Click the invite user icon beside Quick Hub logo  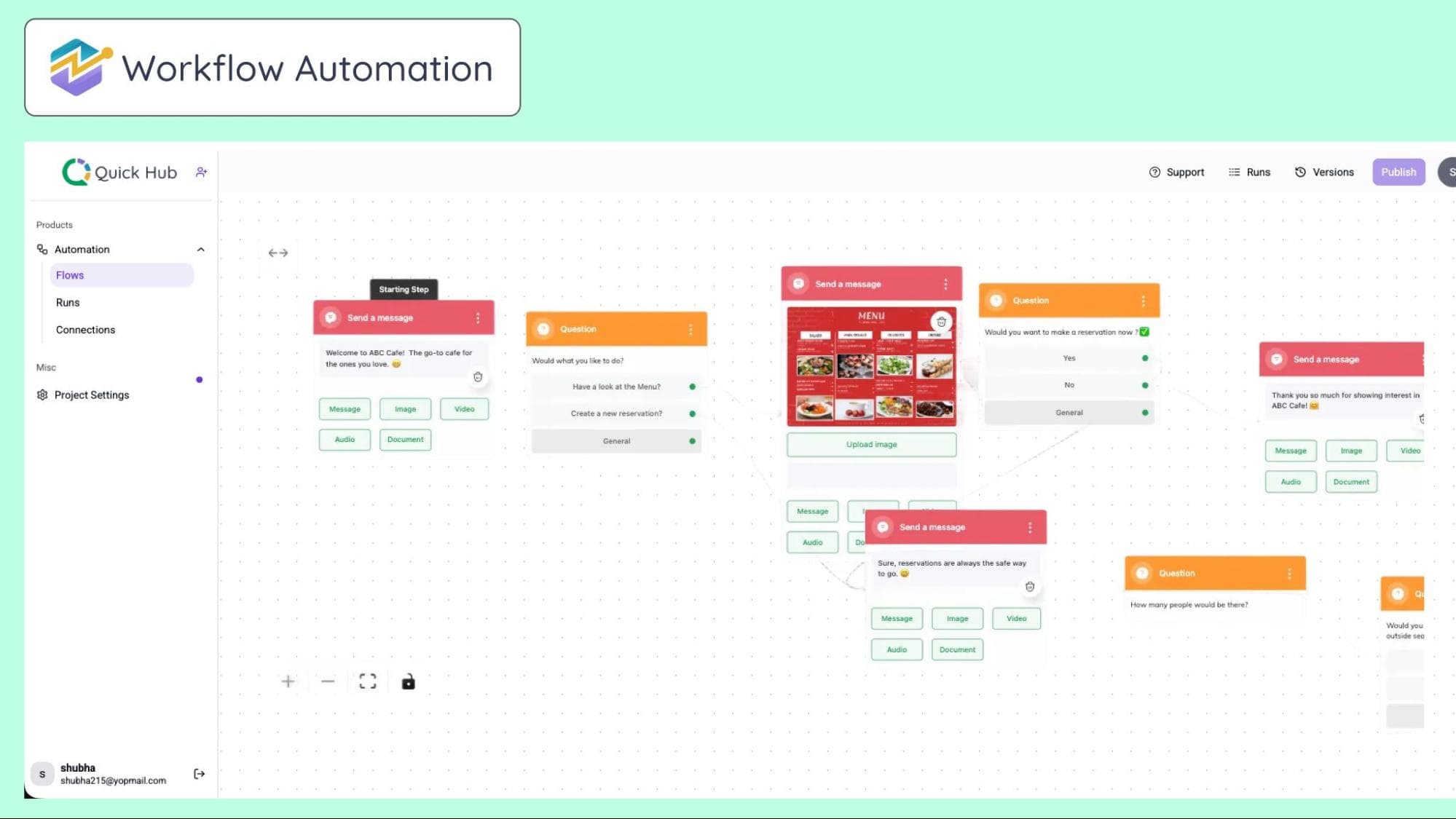click(x=201, y=172)
